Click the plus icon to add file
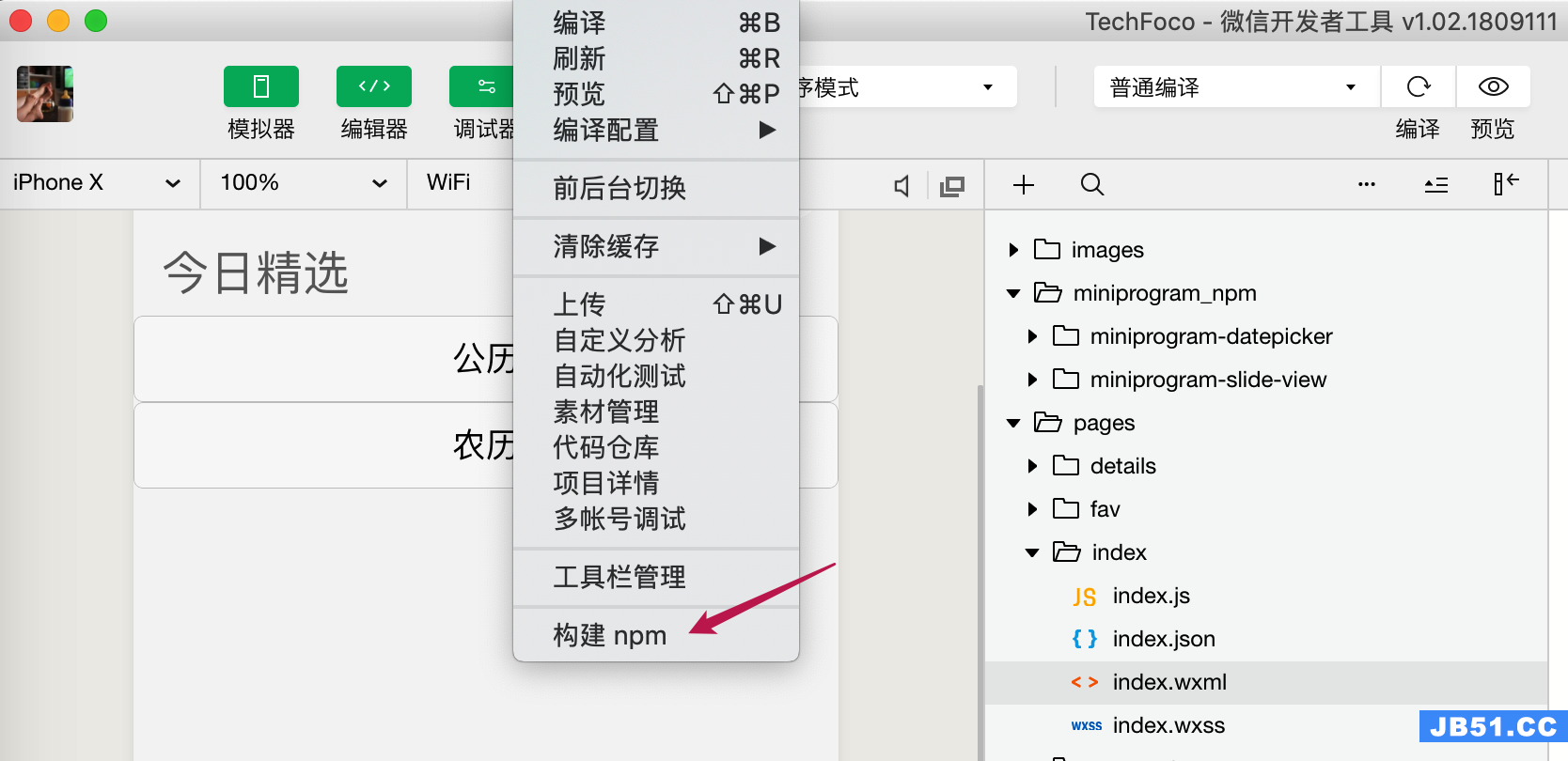The width and height of the screenshot is (1568, 761). tap(1024, 184)
